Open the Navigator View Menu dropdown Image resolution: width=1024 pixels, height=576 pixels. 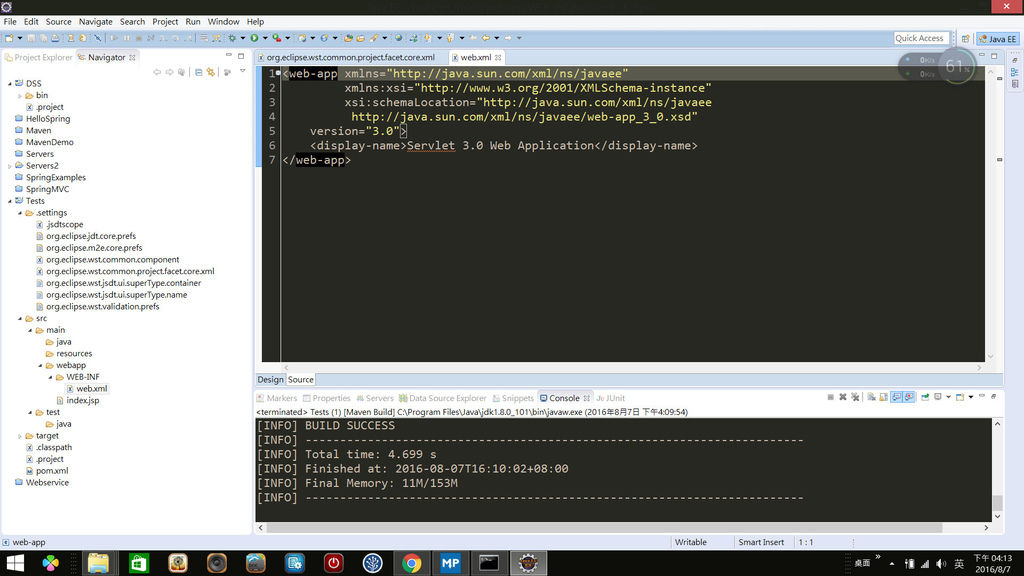(242, 71)
